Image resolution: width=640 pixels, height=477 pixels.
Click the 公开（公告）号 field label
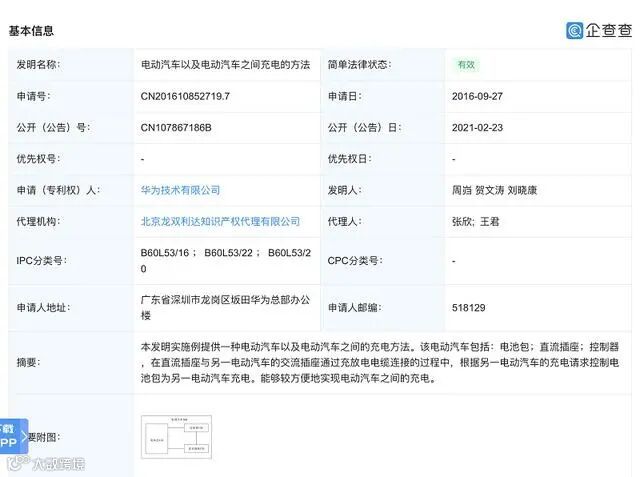pyautogui.click(x=53, y=128)
